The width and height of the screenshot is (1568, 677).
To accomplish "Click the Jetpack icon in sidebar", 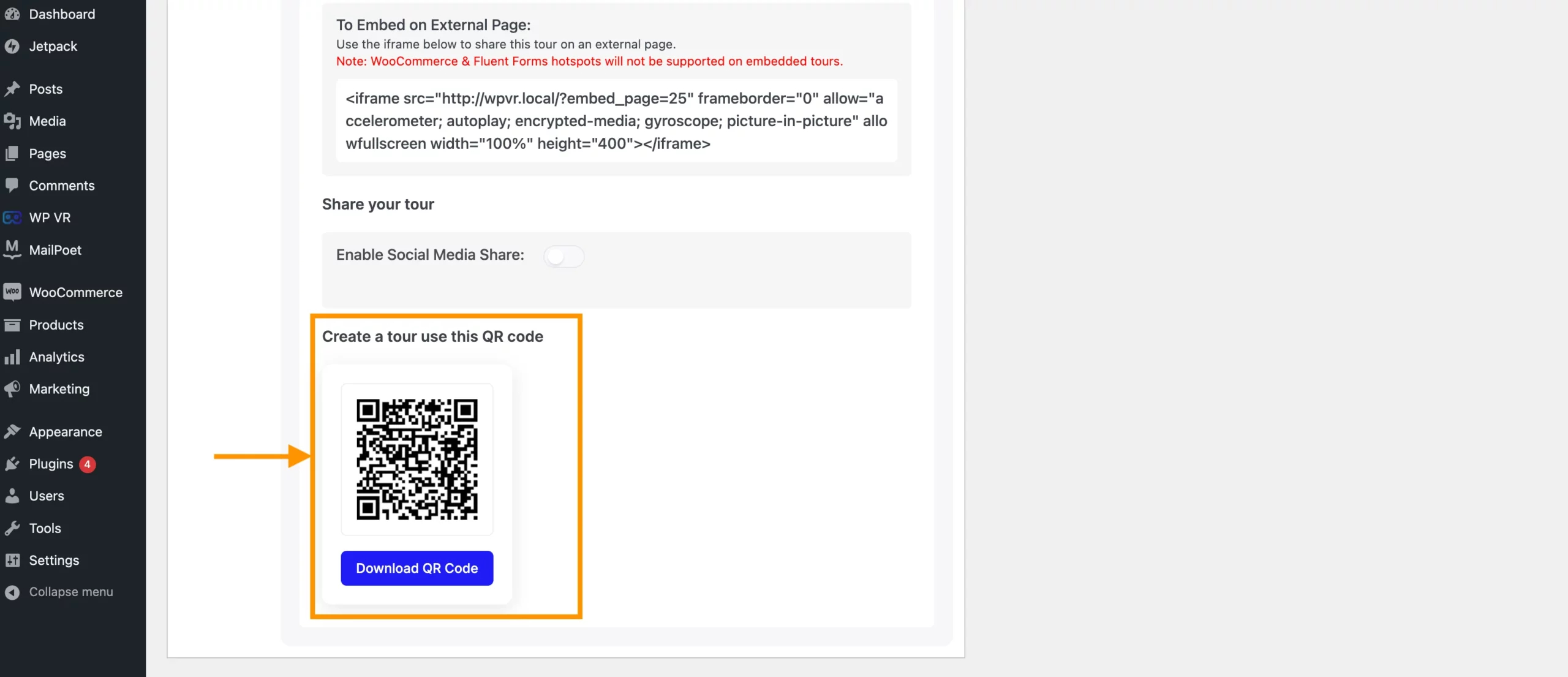I will tap(12, 47).
